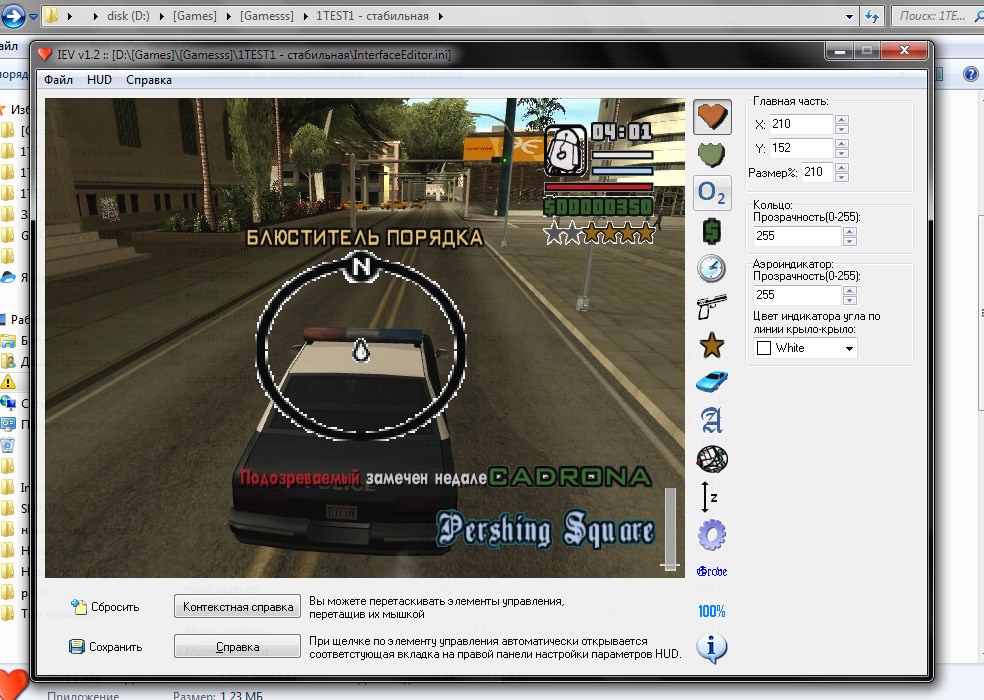Image resolution: width=984 pixels, height=700 pixels.
Task: Increase Размер% with up arrow
Action: 842,168
